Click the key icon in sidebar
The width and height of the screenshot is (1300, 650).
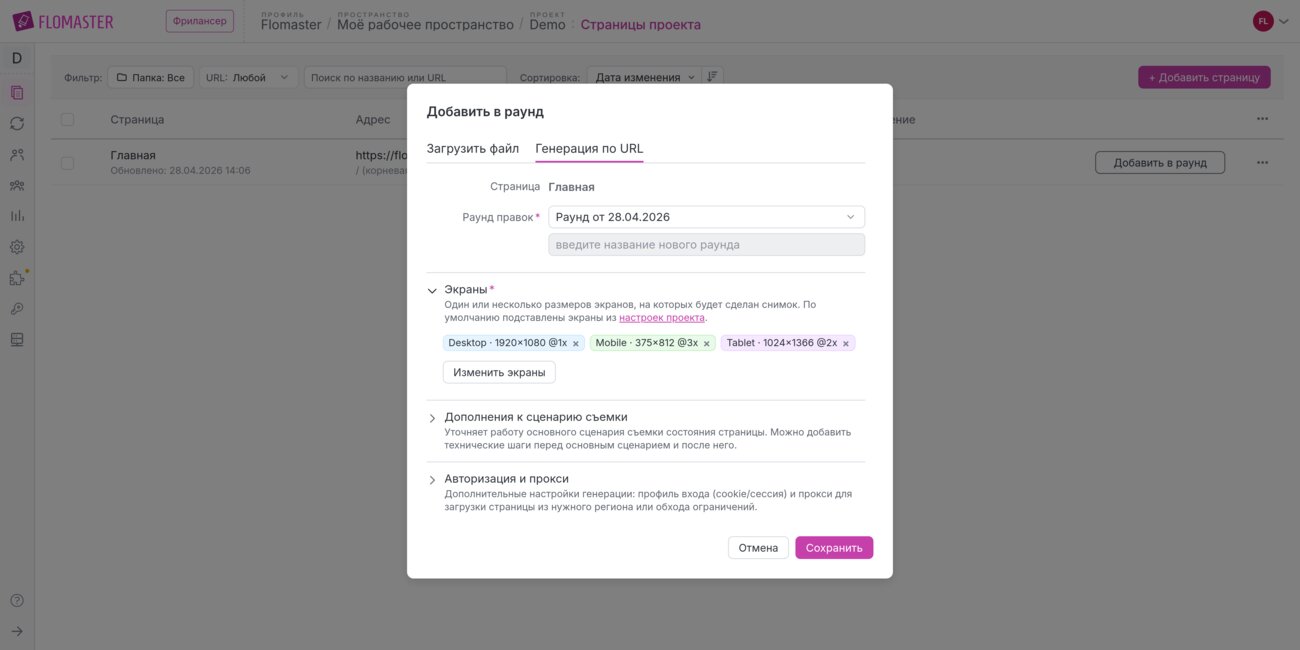17,309
